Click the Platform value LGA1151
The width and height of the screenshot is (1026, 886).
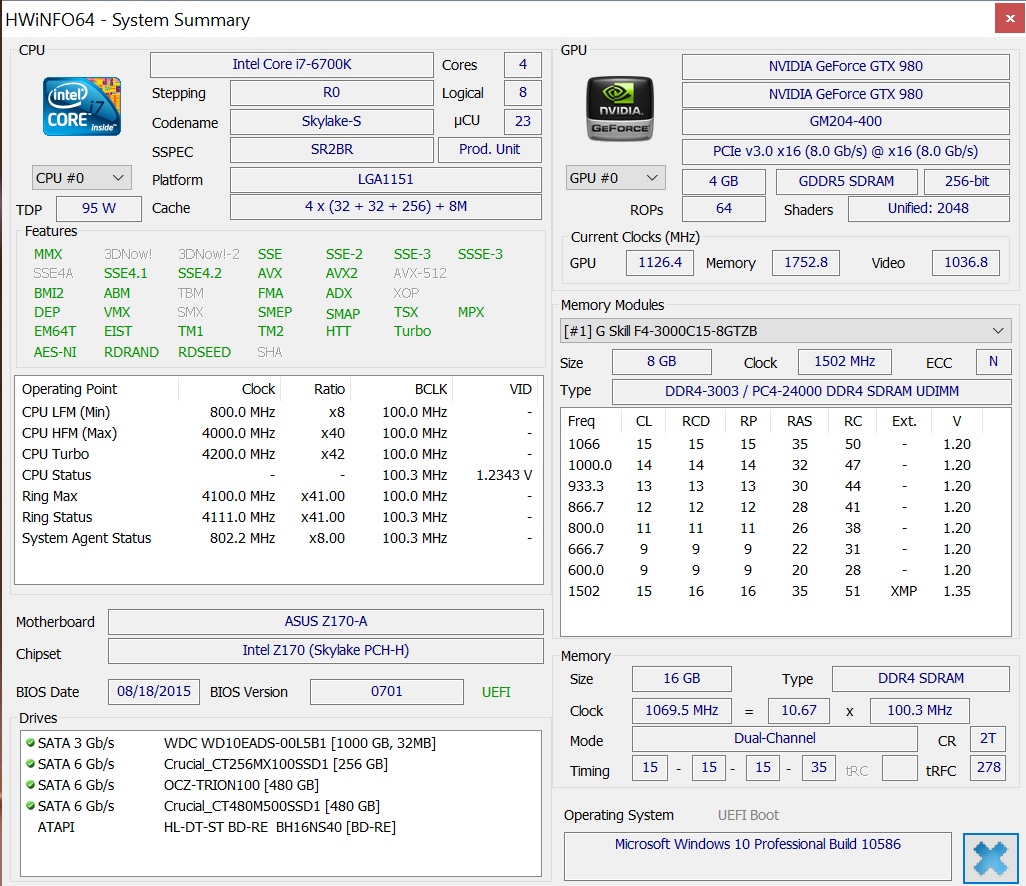[386, 180]
